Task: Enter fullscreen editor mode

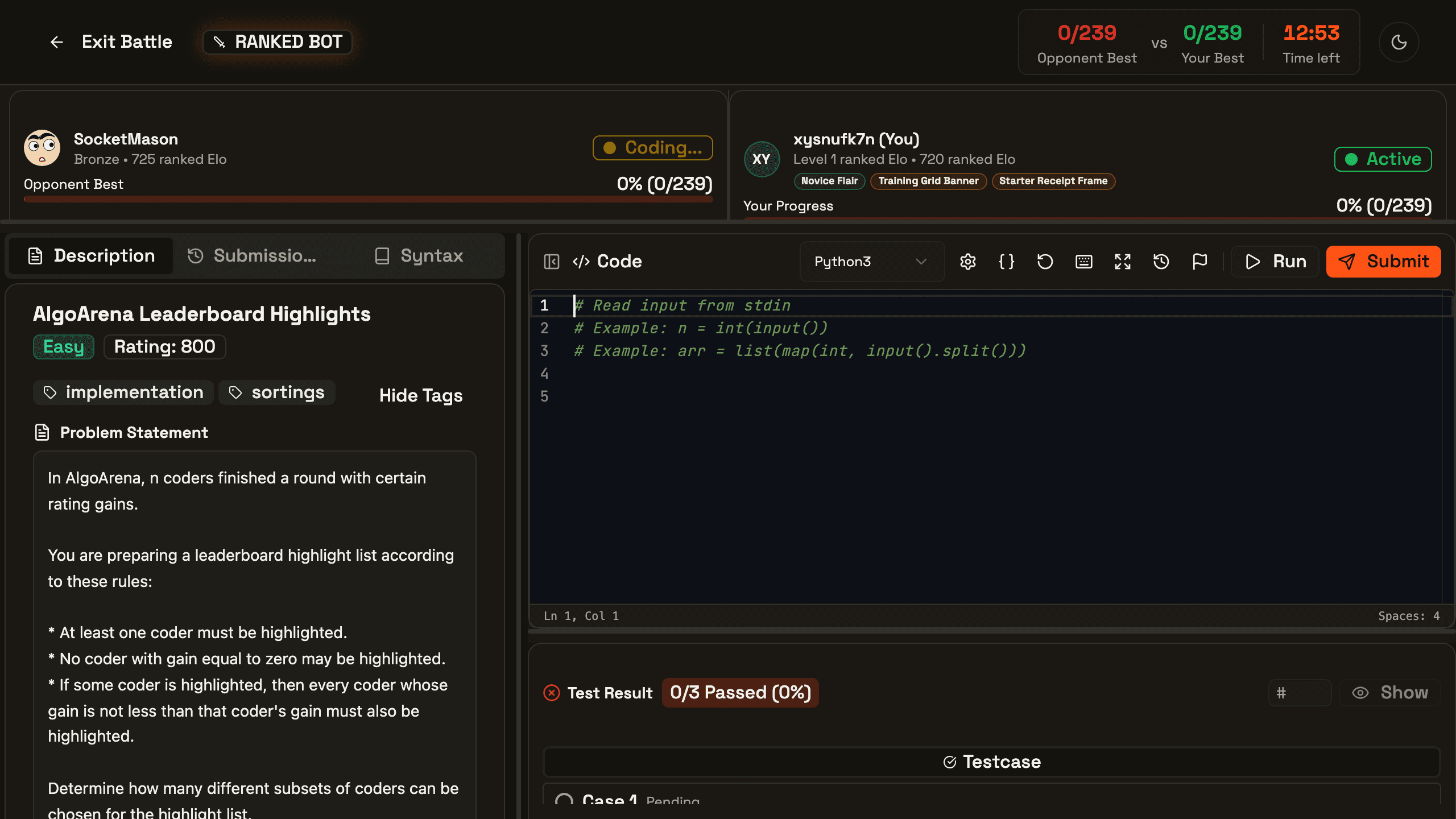Action: [1122, 262]
